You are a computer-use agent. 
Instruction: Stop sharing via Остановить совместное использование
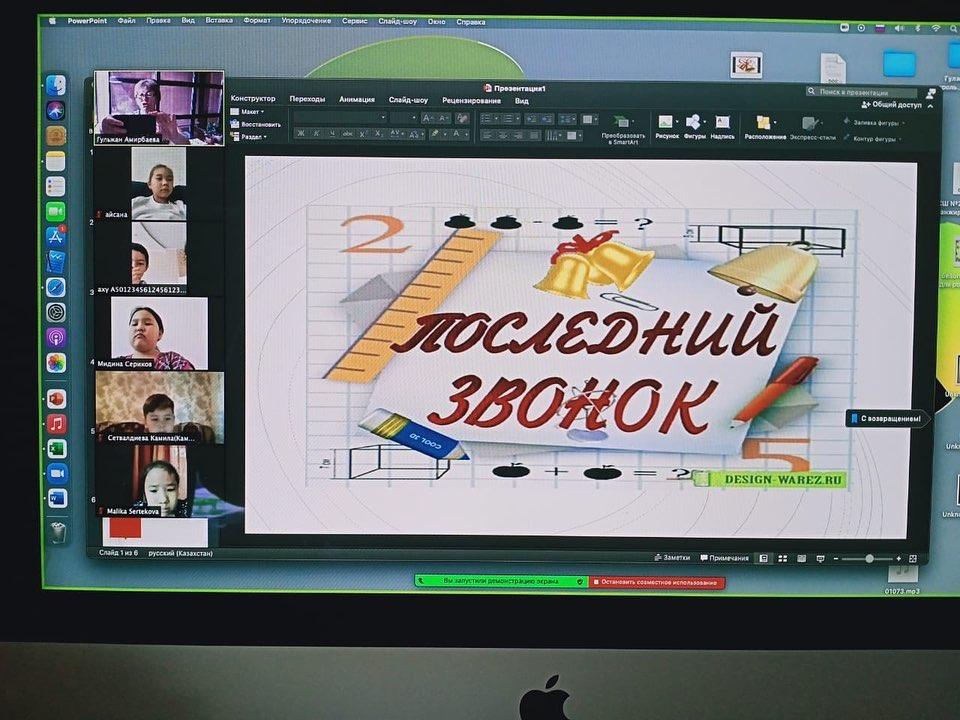(x=656, y=582)
